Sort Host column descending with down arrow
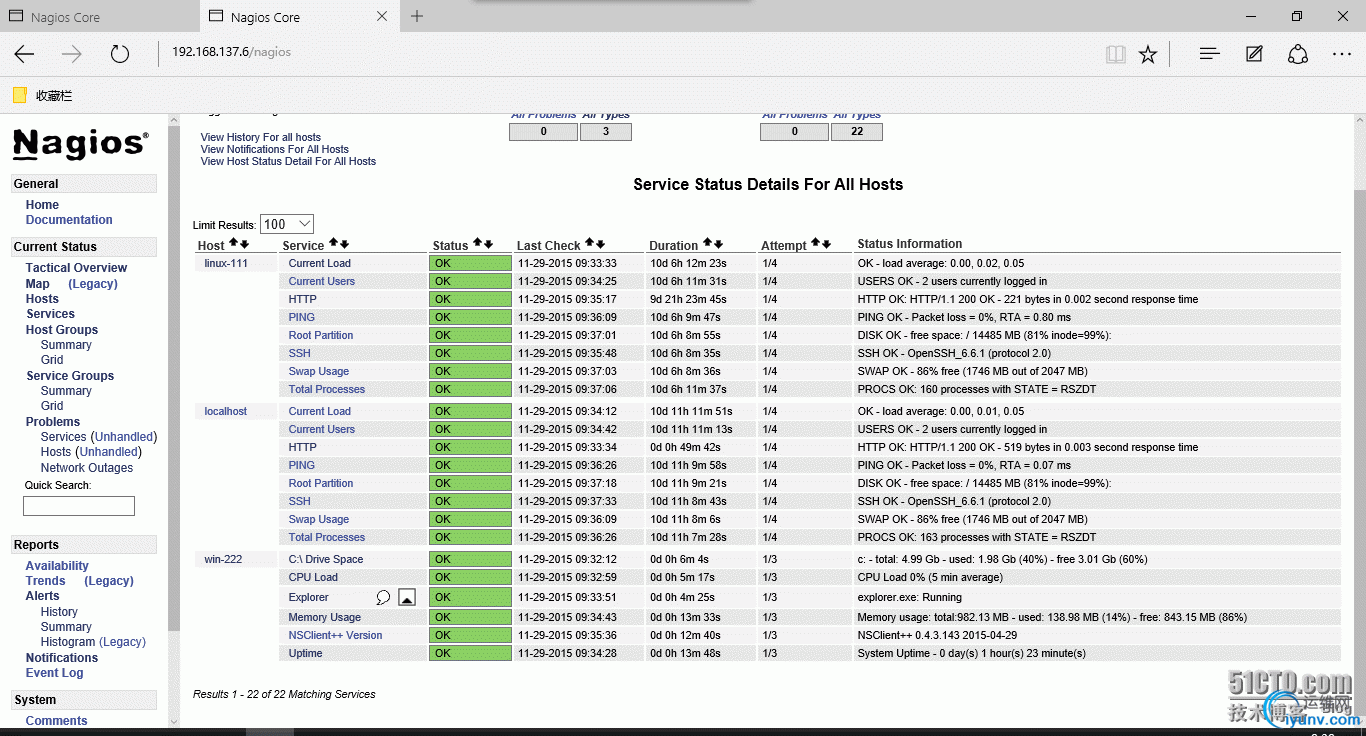The image size is (1366, 736). 244,243
